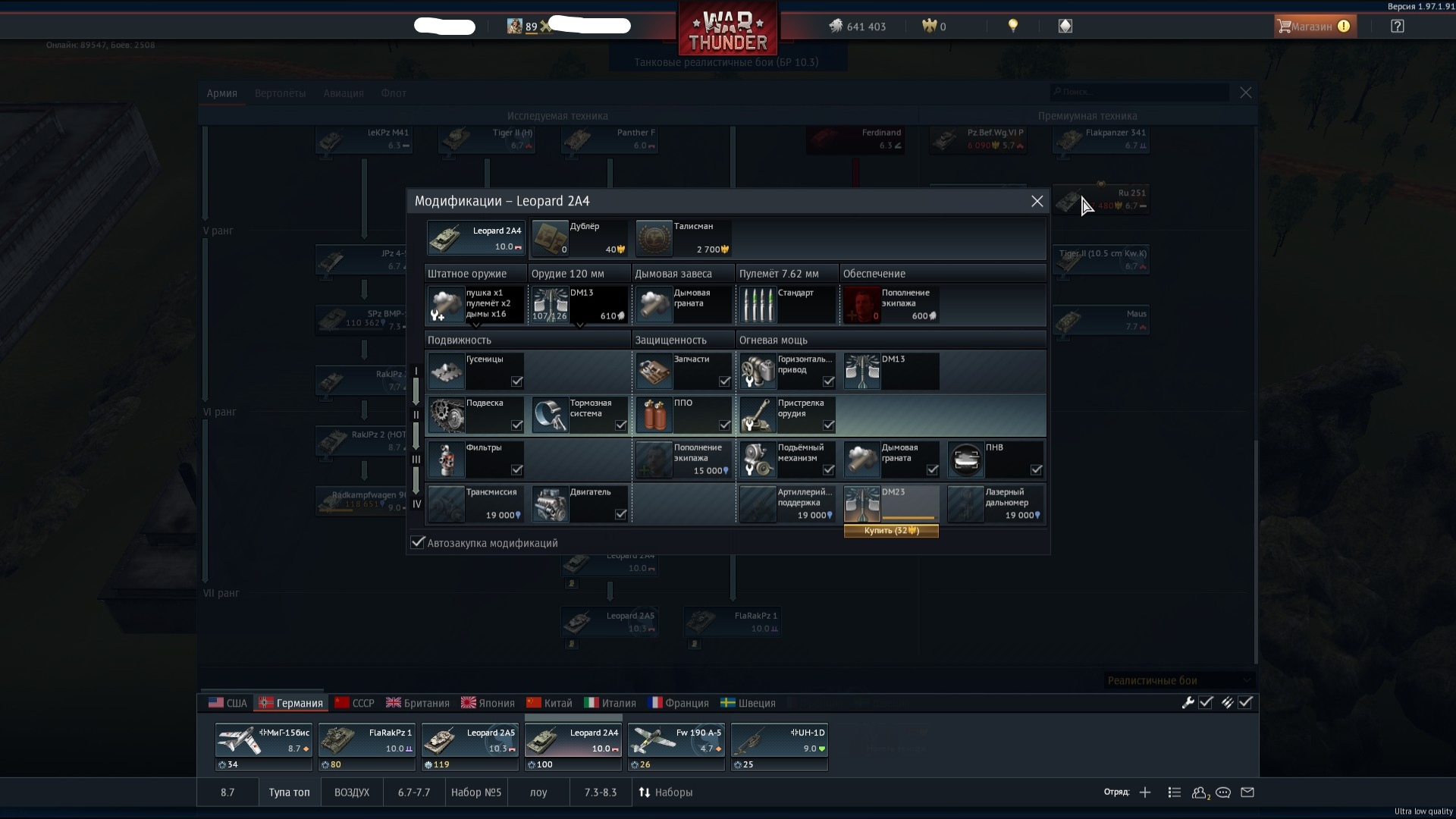Open the Магазин store button
Image resolution: width=1456 pixels, height=819 pixels.
click(1315, 27)
